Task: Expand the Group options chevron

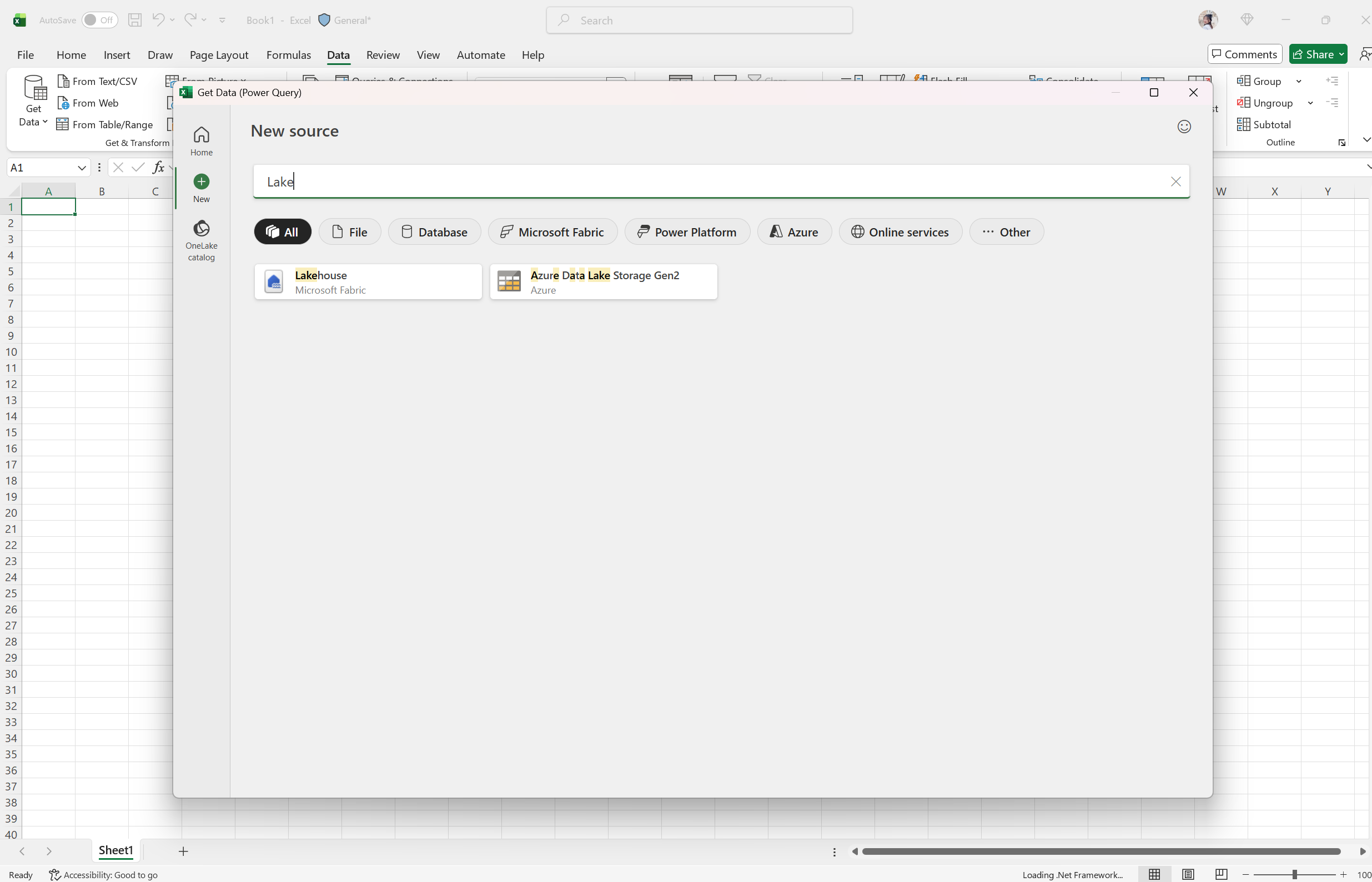Action: point(1299,80)
